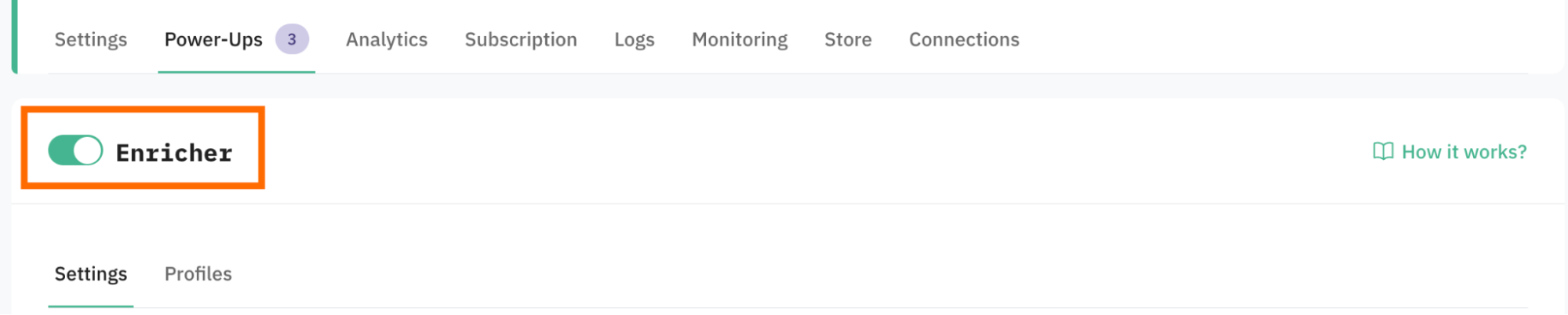Click the orange highlight border around Enricher

tap(143, 109)
